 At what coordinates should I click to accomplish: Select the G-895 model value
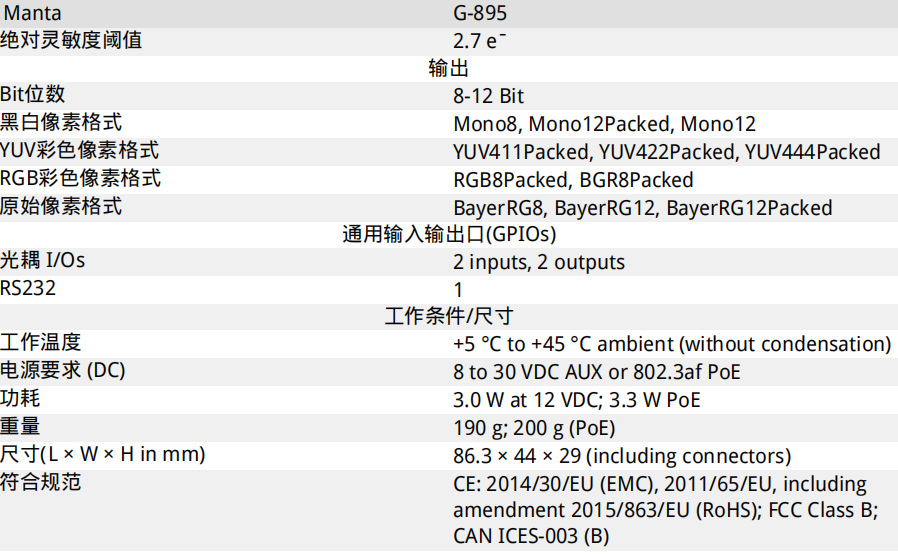tap(480, 13)
